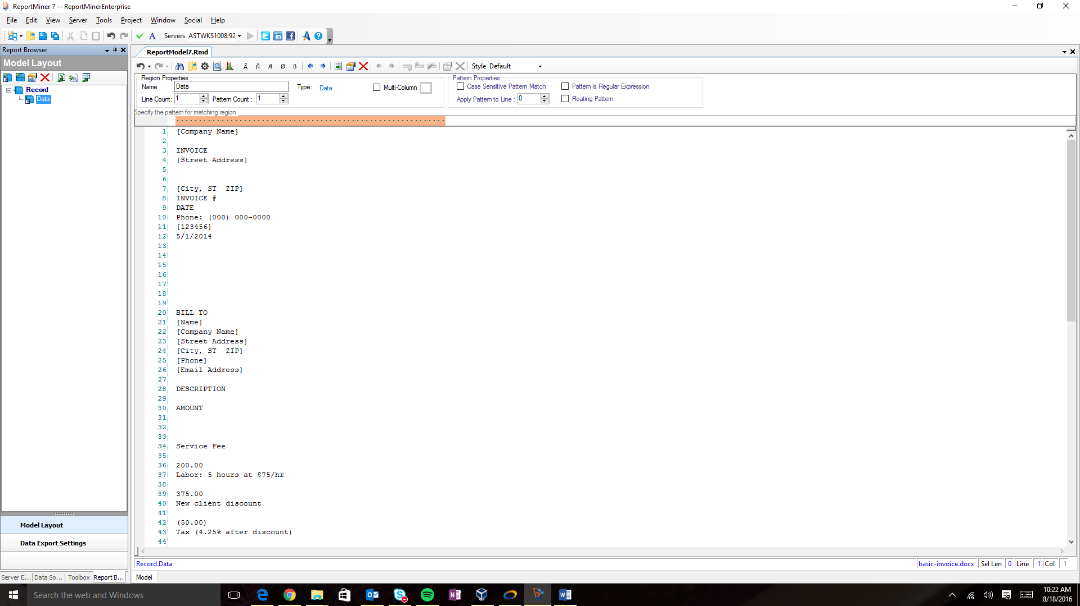Click the undo arrow in the main toolbar
1080x606 pixels.
tap(110, 35)
